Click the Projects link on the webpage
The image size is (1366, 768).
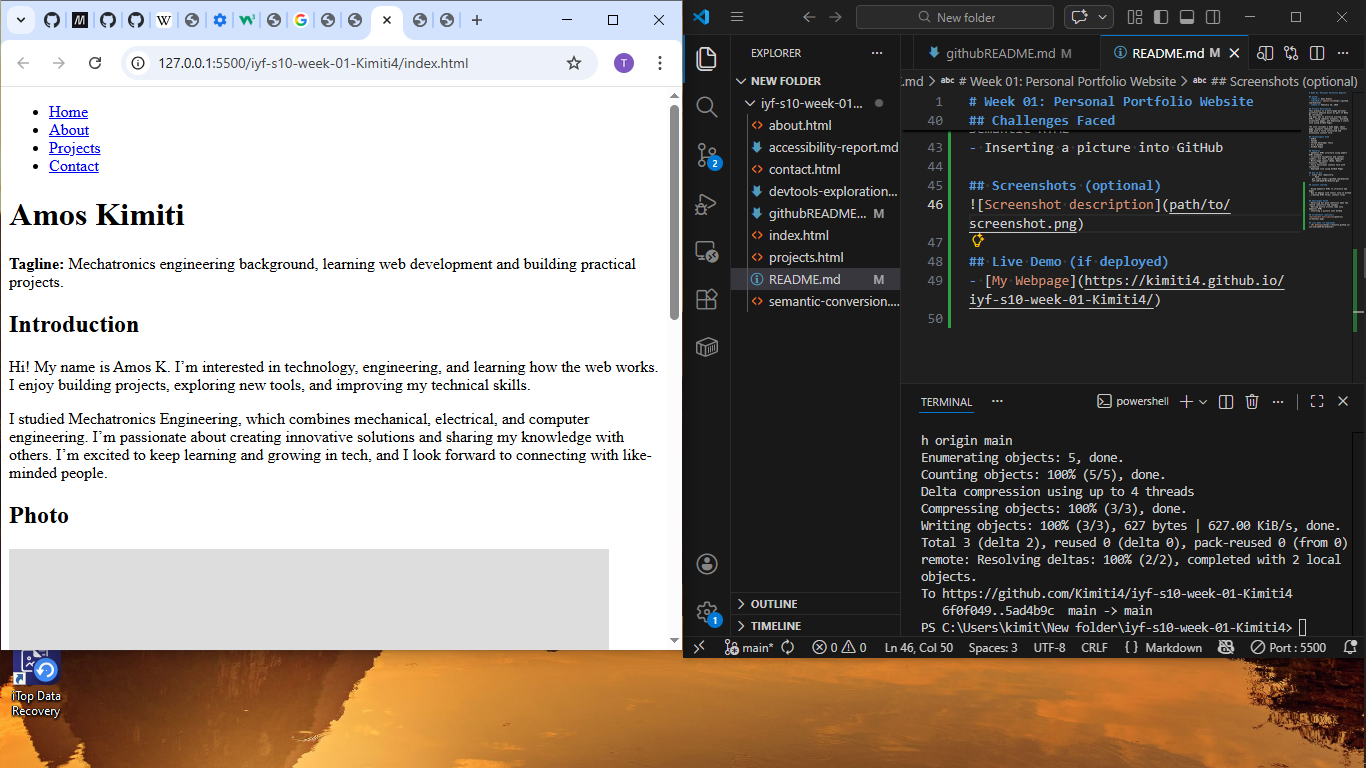pos(75,148)
